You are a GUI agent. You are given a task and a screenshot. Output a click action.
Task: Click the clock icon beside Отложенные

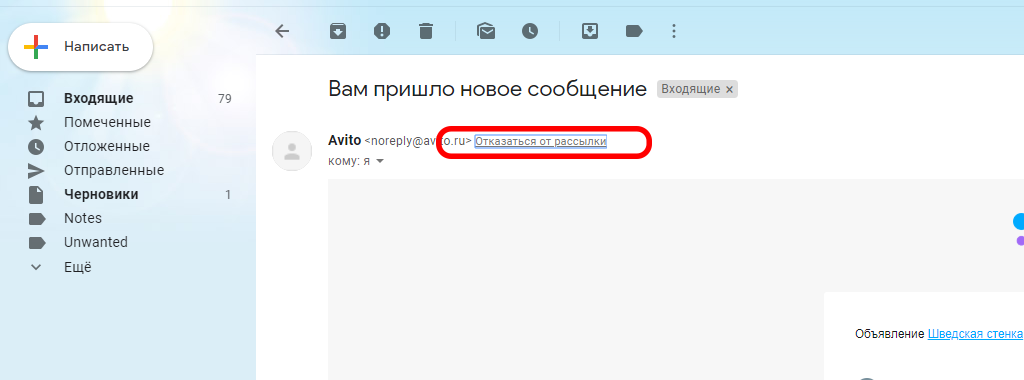tap(37, 147)
